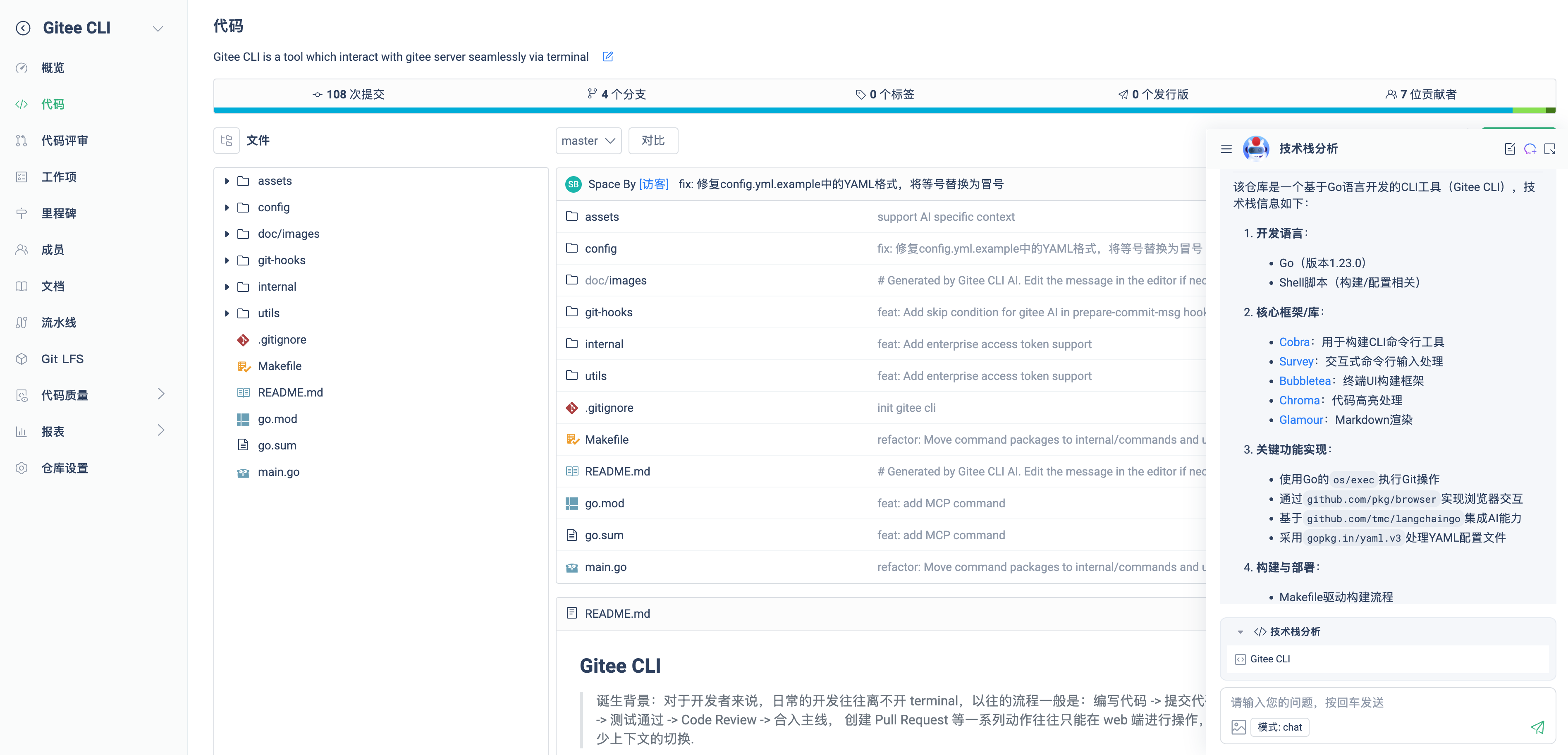Viewport: 1568px width, 755px height.
Task: Open the 代码 code section in sidebar
Action: pyautogui.click(x=53, y=104)
